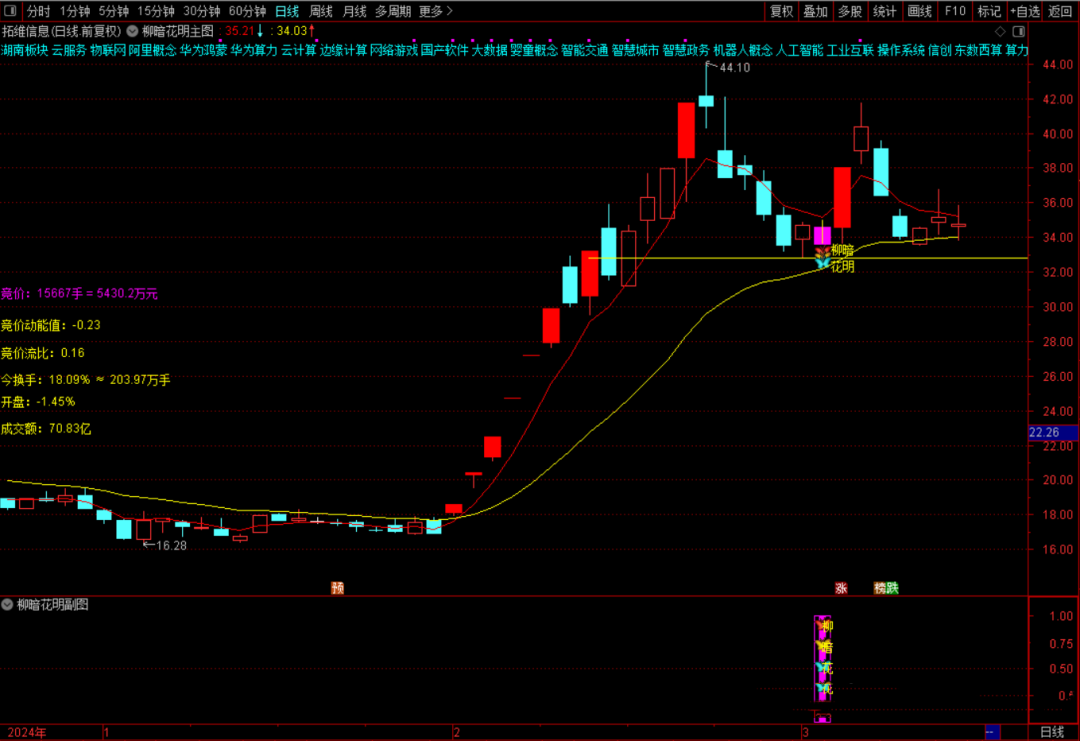This screenshot has width=1080, height=741.
Task: Open F10 company information
Action: pos(955,12)
